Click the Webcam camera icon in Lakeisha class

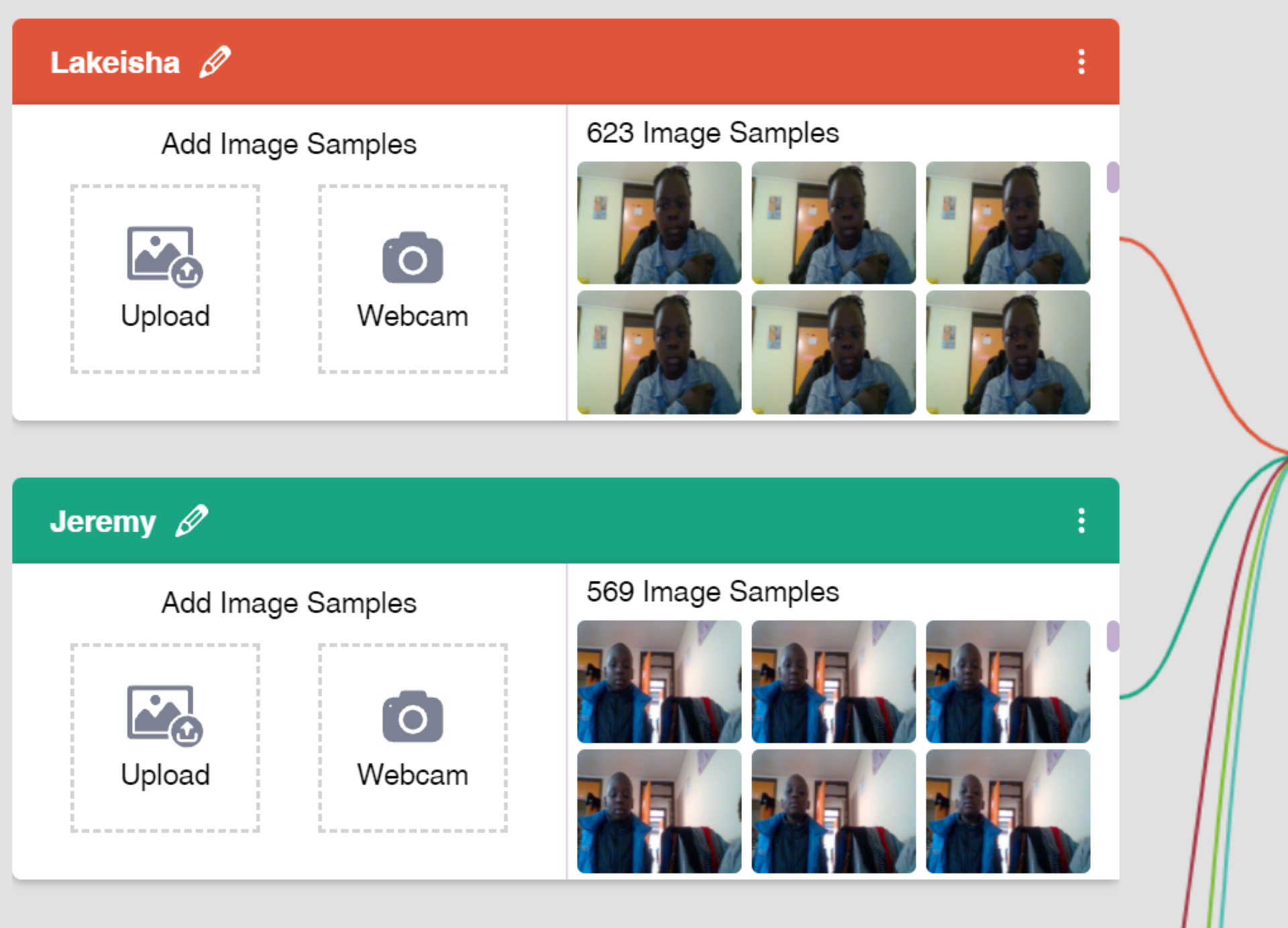click(x=413, y=258)
